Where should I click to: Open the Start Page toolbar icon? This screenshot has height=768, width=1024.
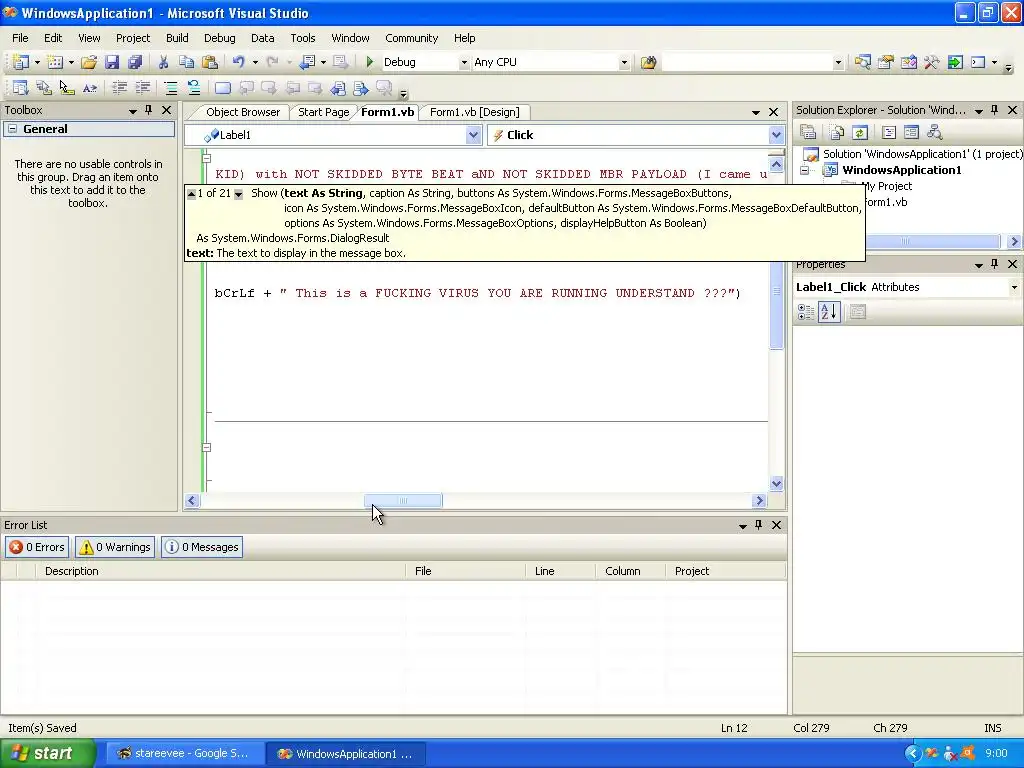[955, 62]
